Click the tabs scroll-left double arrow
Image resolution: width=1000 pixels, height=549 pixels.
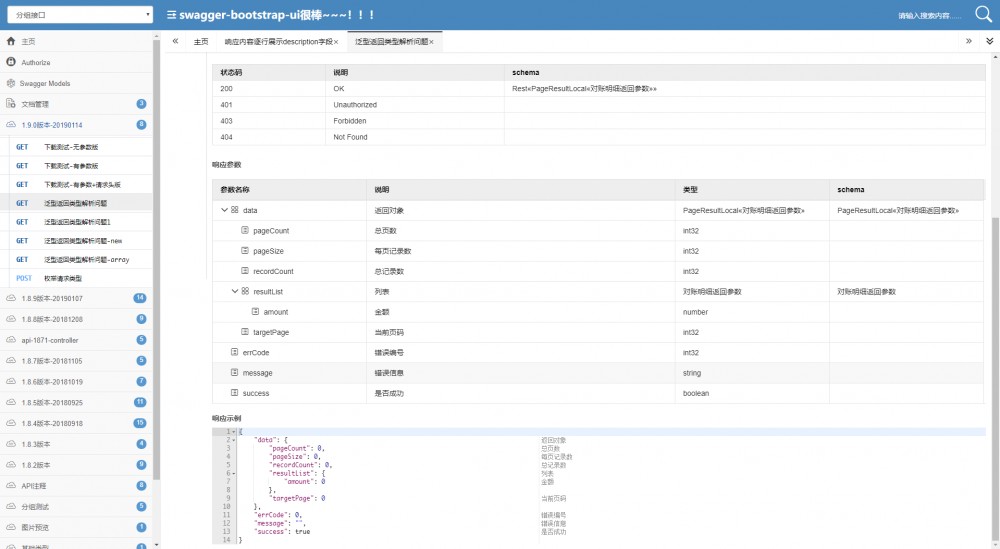[x=175, y=41]
